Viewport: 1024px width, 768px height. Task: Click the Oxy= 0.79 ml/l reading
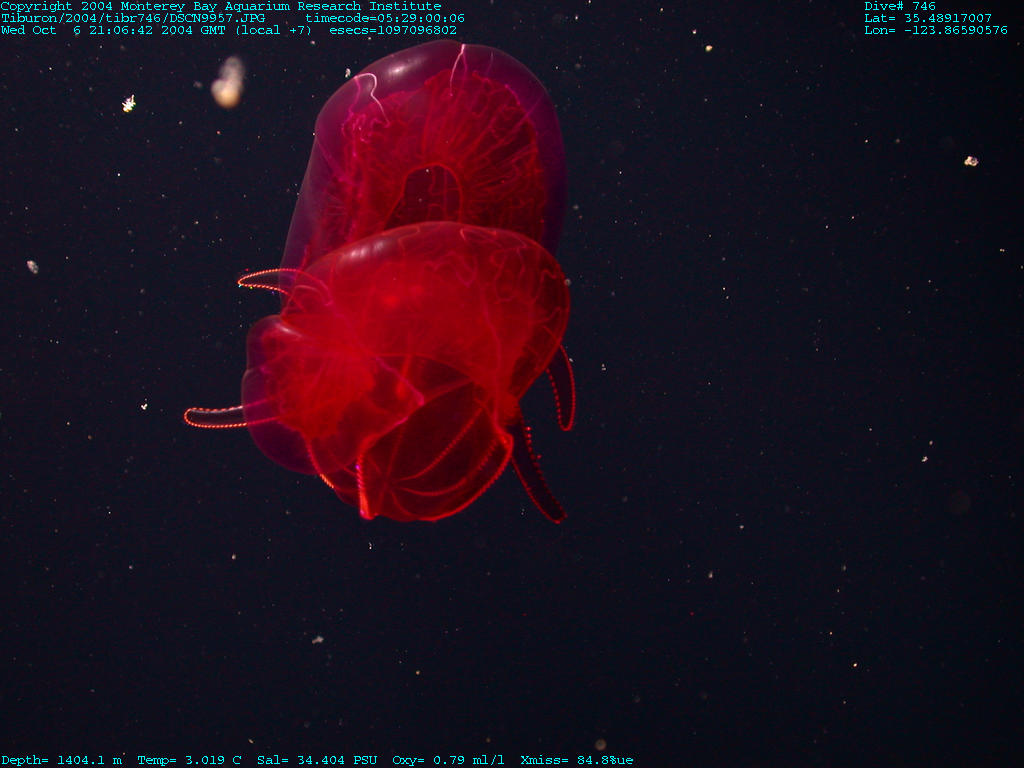click(x=448, y=760)
